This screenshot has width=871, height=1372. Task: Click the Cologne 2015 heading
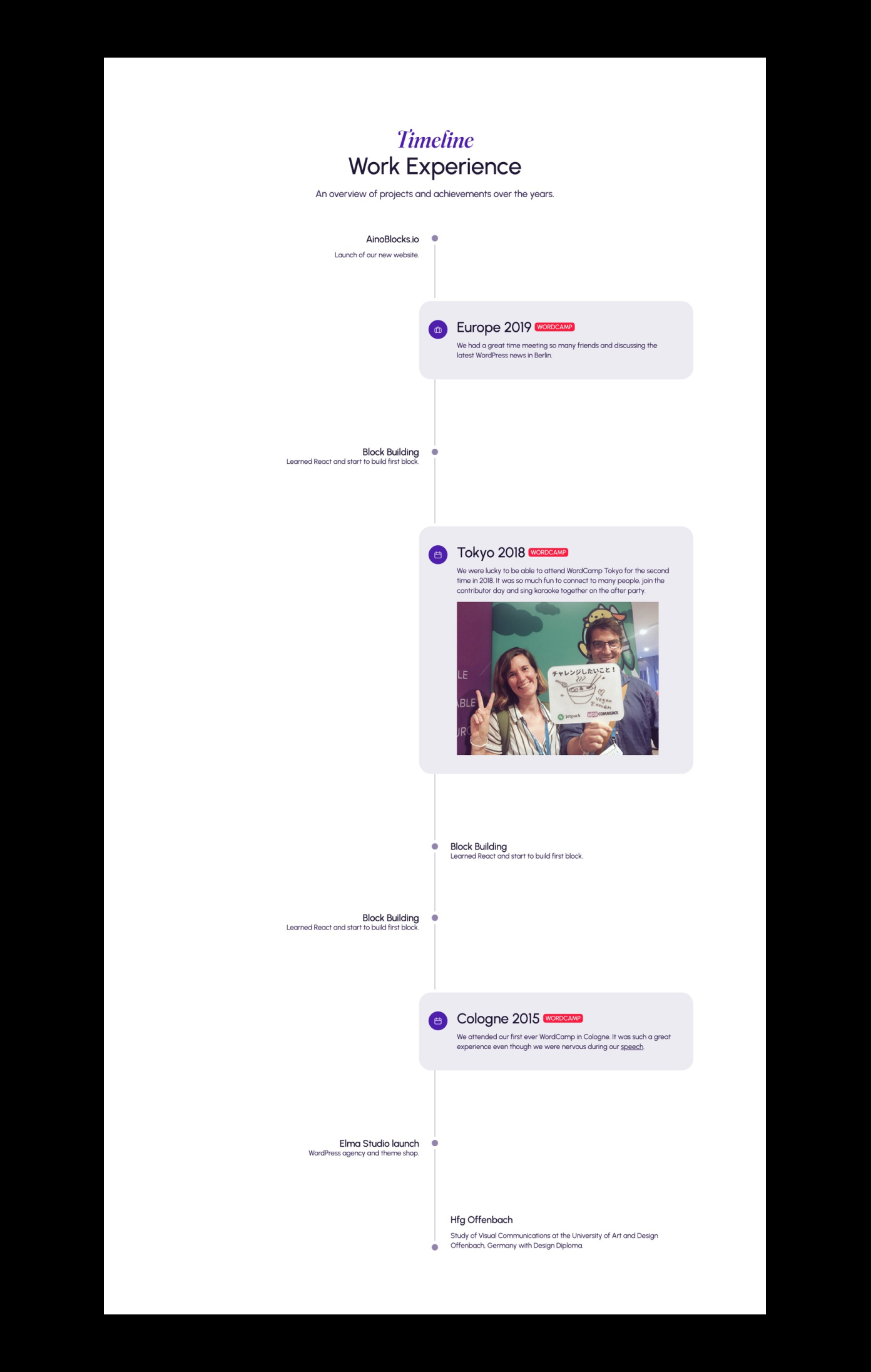498,1018
